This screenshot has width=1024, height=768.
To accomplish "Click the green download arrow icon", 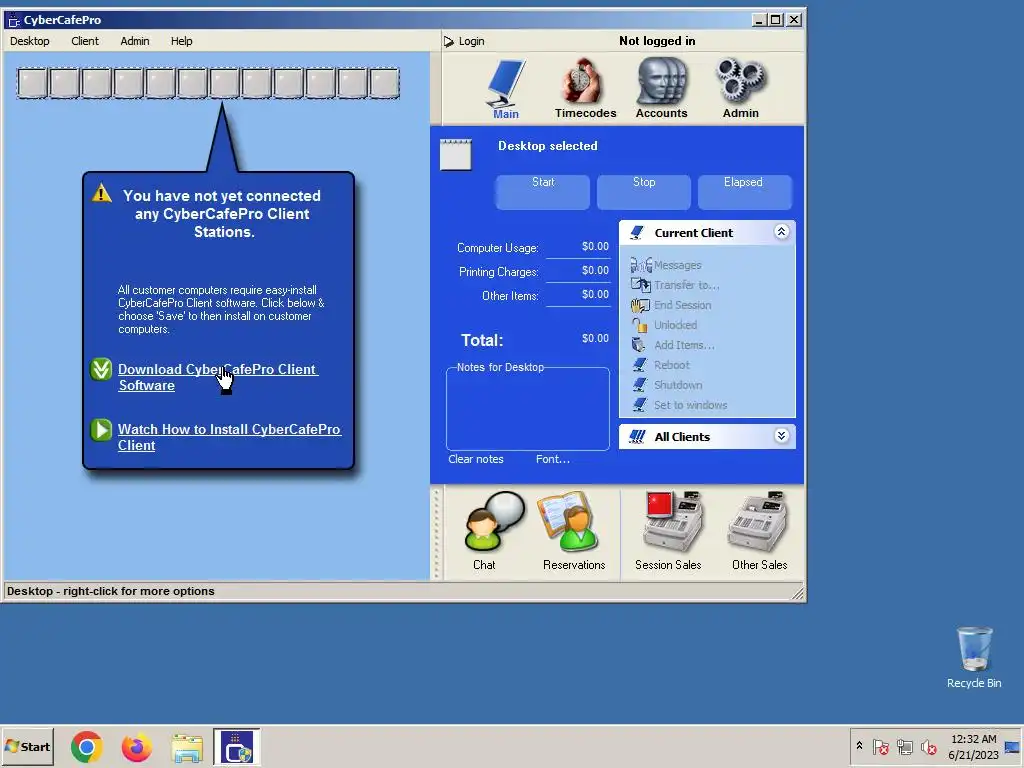I will (x=101, y=370).
